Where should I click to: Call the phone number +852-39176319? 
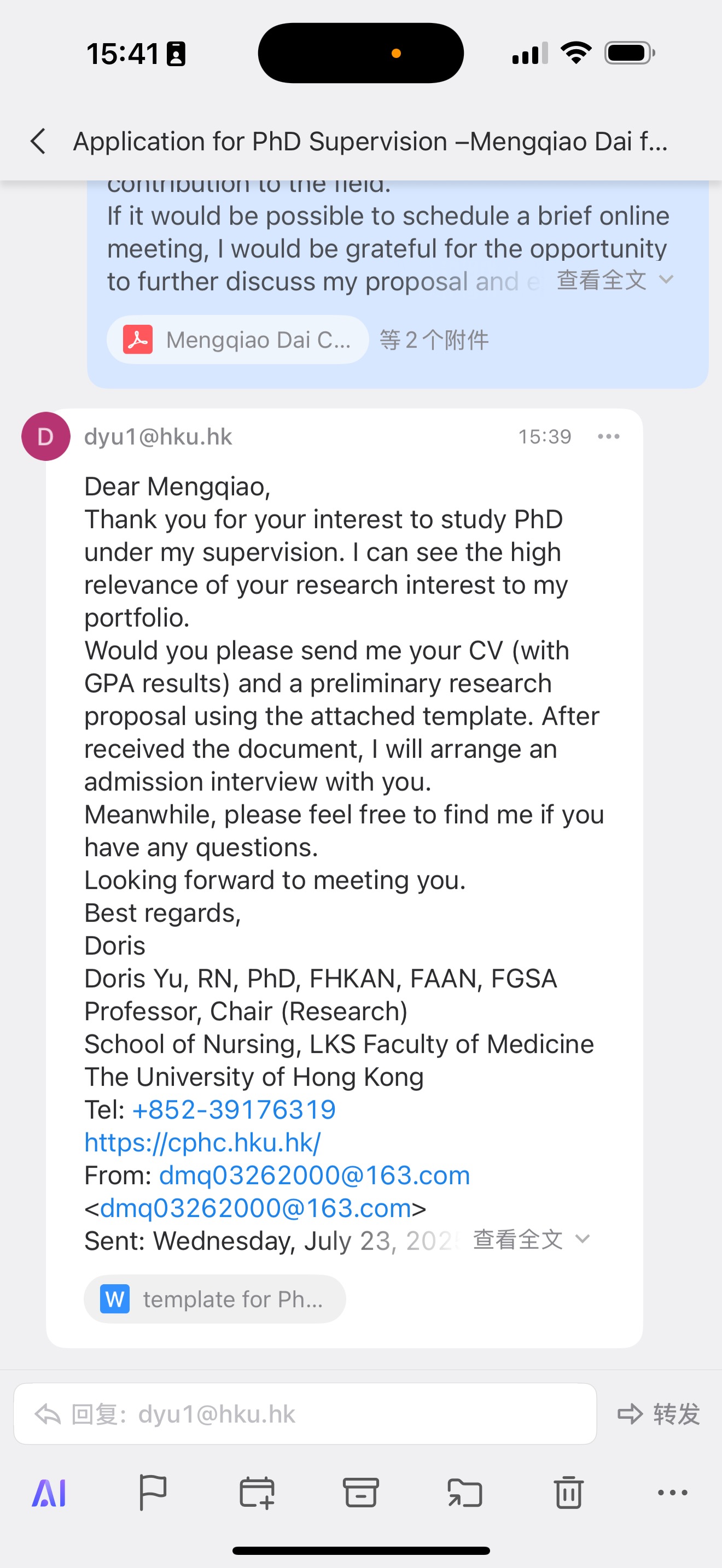[234, 1110]
